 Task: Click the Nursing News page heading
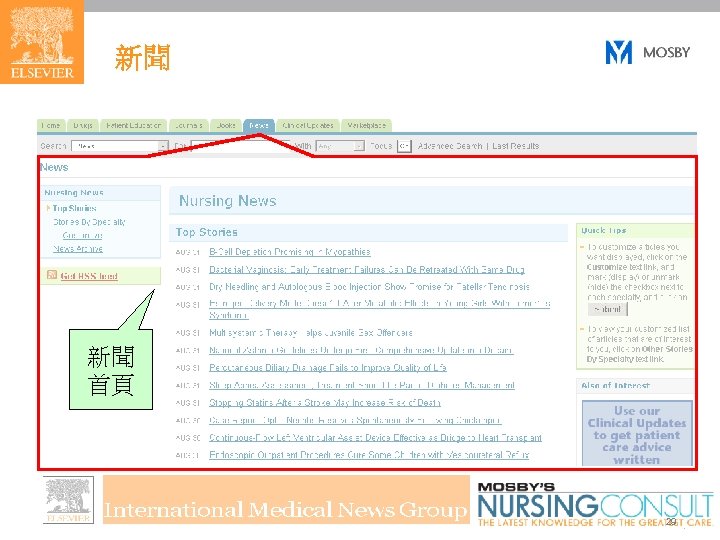[228, 201]
